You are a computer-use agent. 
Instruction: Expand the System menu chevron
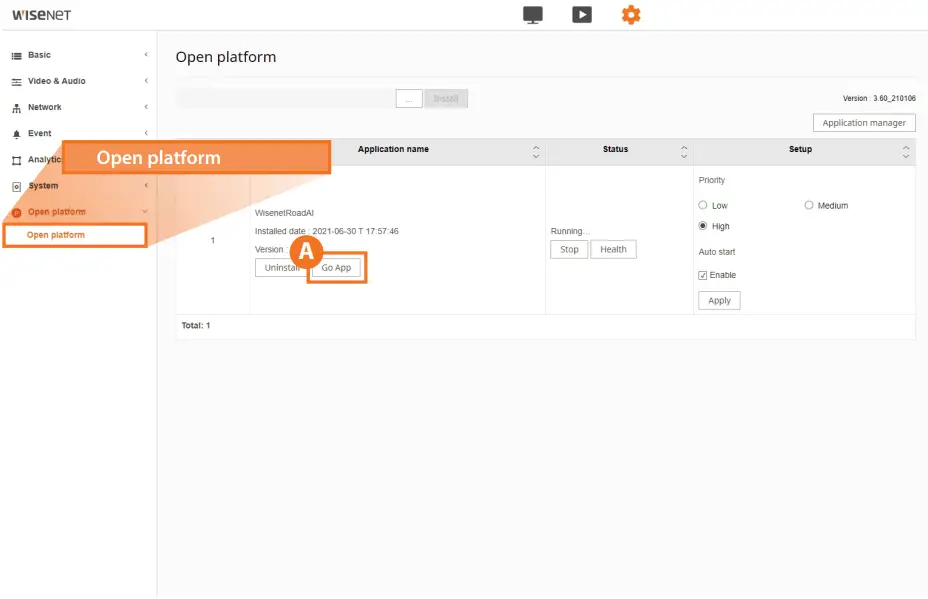[x=146, y=185]
